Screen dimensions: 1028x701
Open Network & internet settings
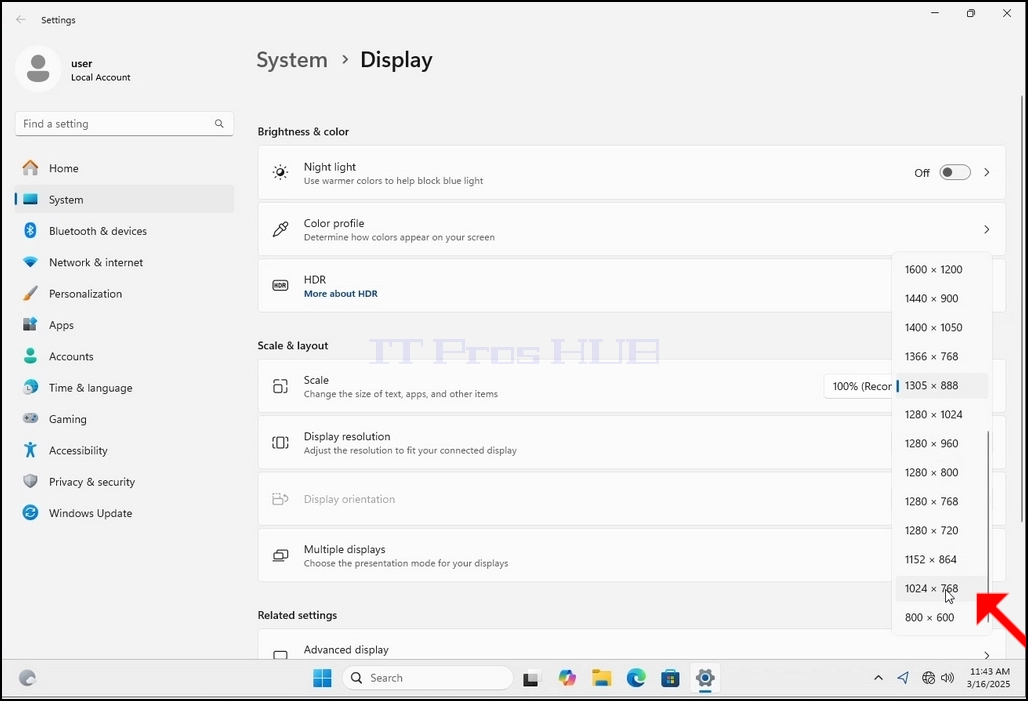(124, 262)
